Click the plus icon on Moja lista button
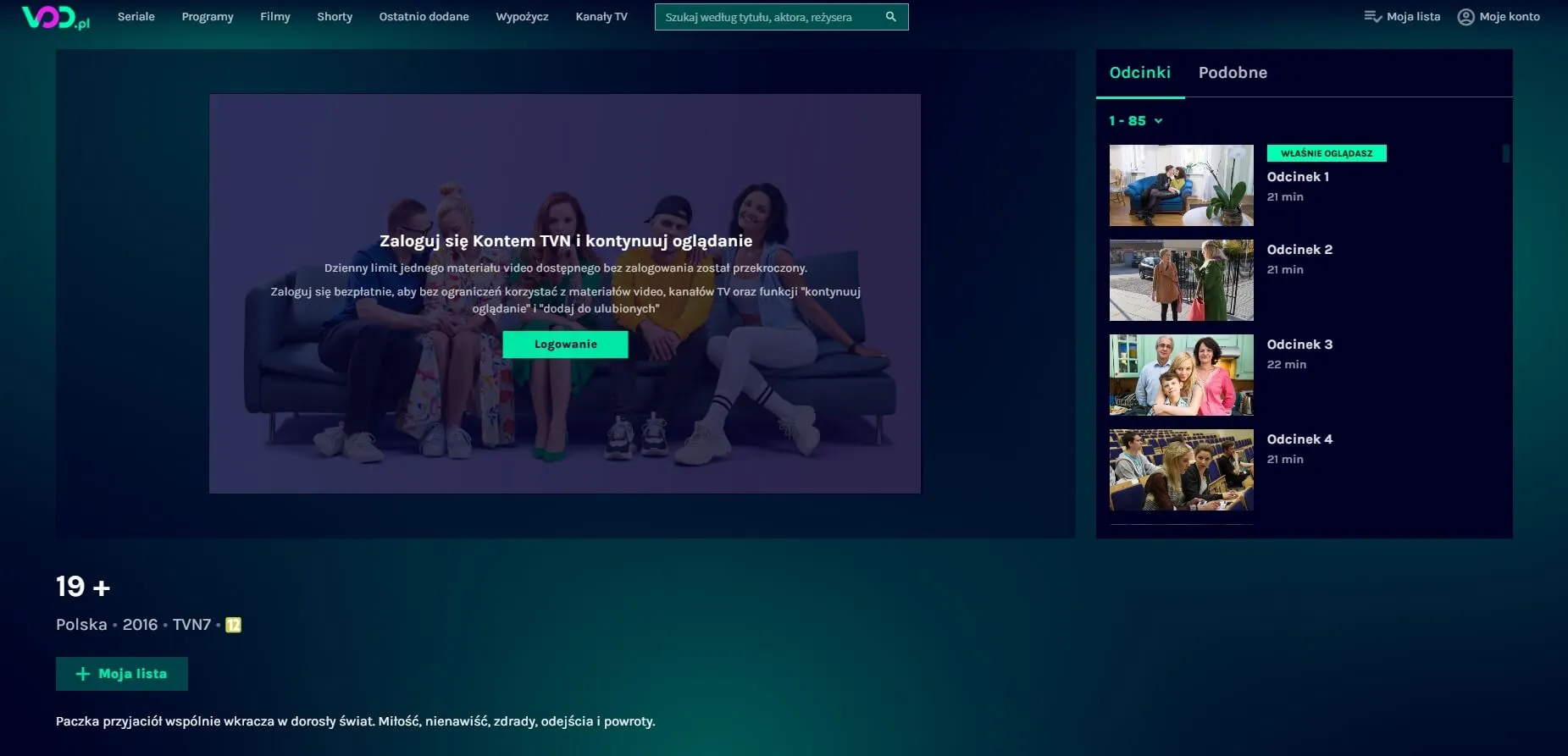Screen dimensions: 1568x756 (x=83, y=674)
